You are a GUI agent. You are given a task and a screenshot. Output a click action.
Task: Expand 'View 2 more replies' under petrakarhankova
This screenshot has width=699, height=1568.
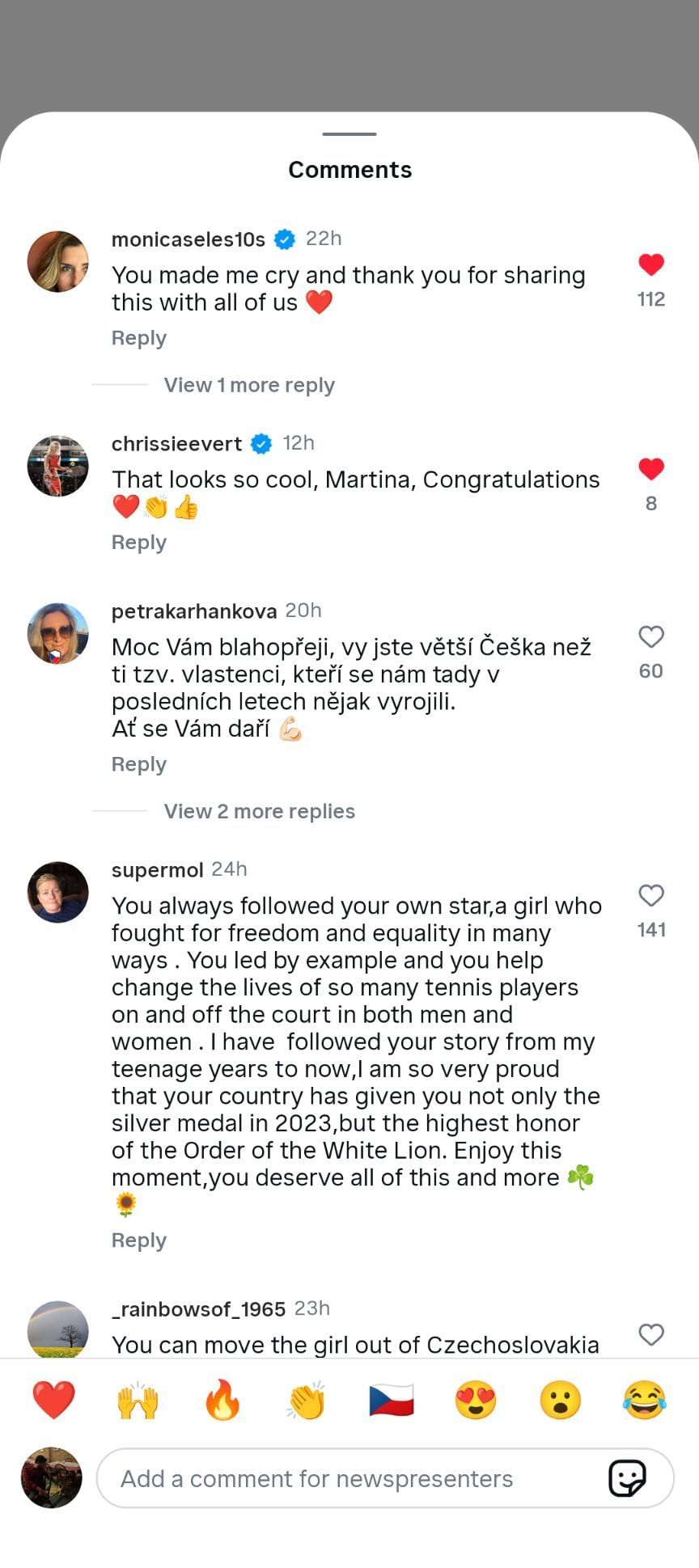pos(259,811)
